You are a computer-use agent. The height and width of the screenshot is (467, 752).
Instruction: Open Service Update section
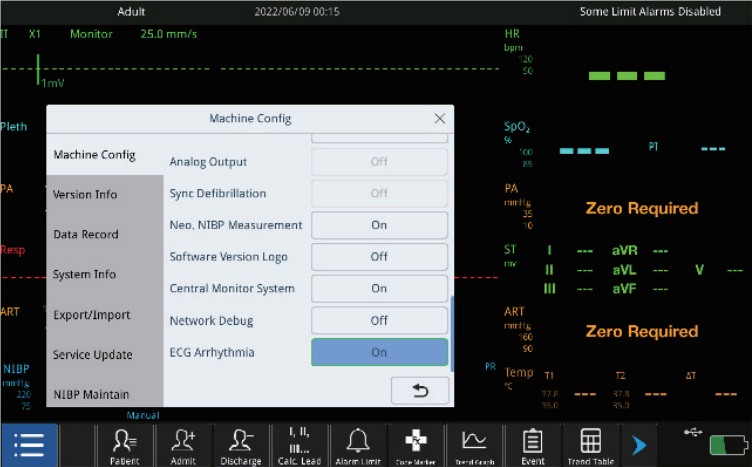point(92,355)
